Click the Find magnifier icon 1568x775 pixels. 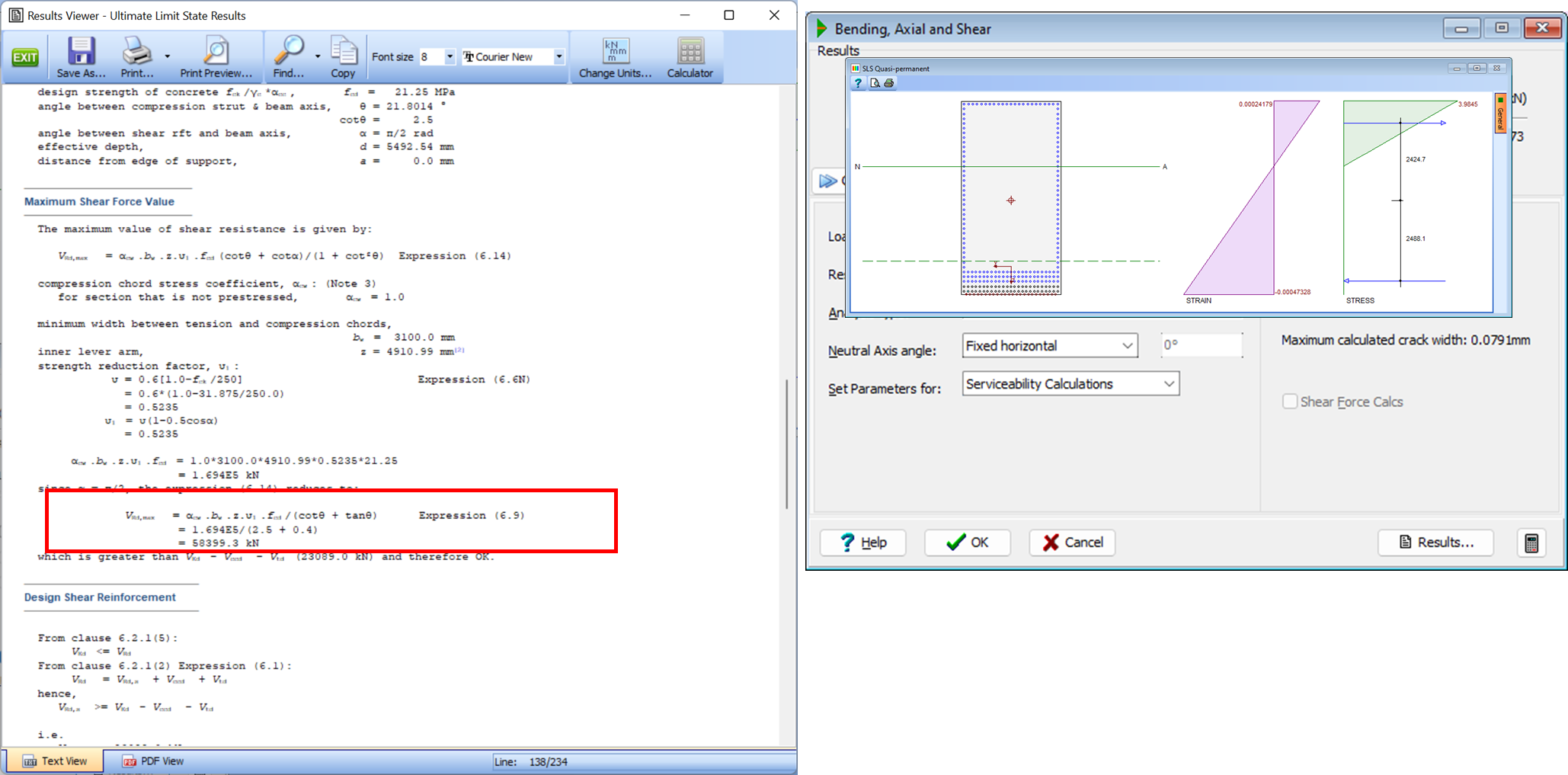(289, 53)
